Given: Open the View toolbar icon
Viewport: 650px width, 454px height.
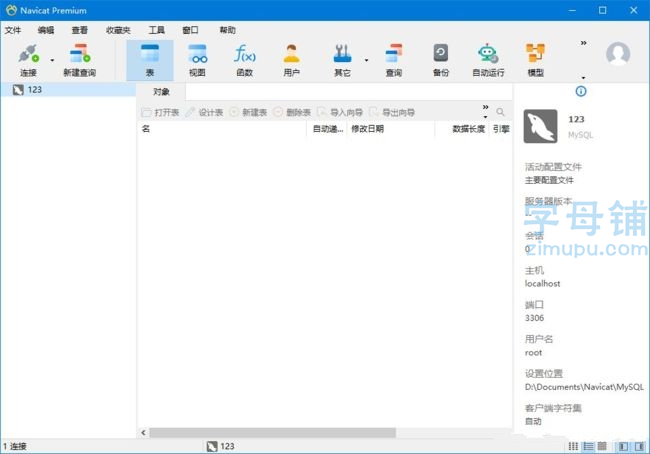Looking at the screenshot, I should (197, 54).
